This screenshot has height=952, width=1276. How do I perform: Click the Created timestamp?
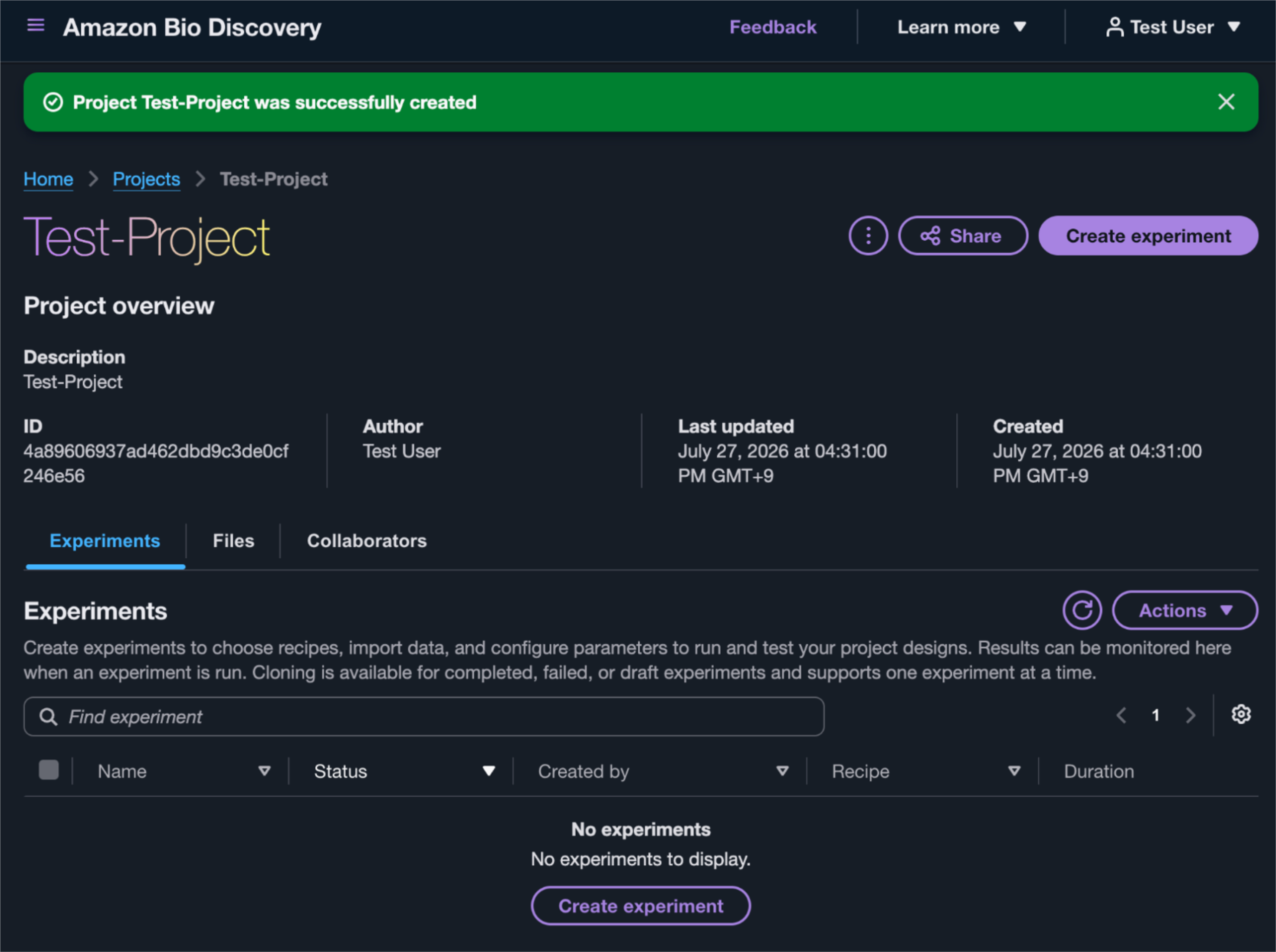1097,463
